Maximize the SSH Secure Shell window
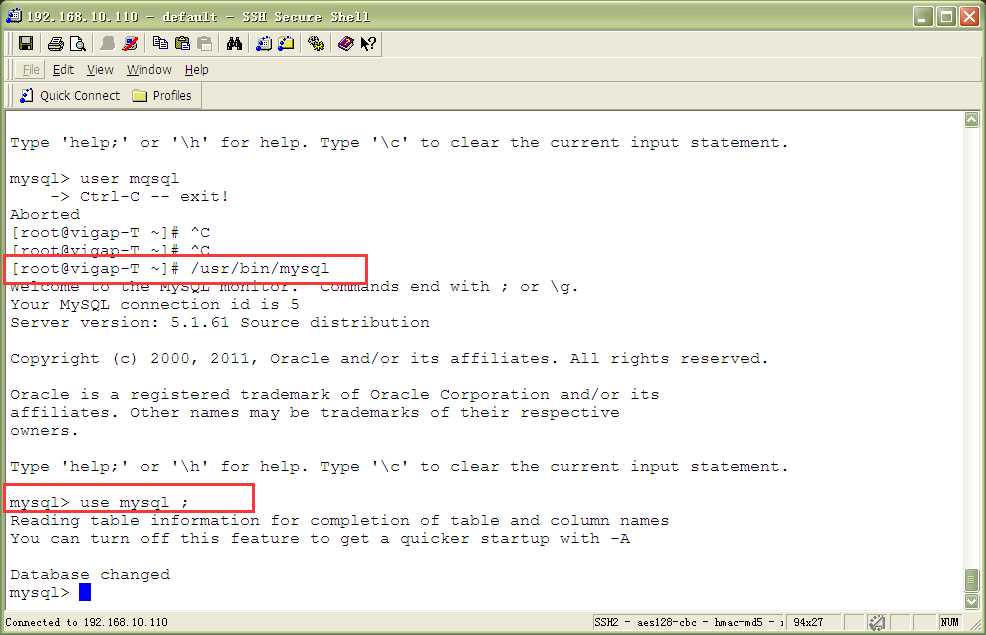 coord(946,16)
